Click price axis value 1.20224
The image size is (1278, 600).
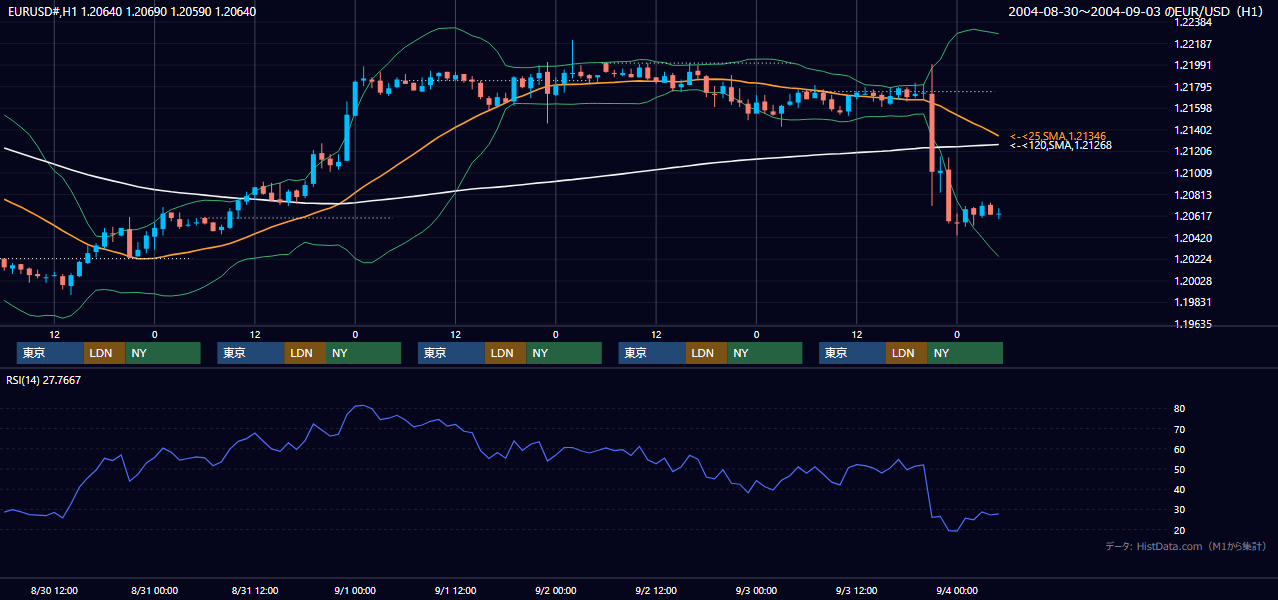point(1194,259)
